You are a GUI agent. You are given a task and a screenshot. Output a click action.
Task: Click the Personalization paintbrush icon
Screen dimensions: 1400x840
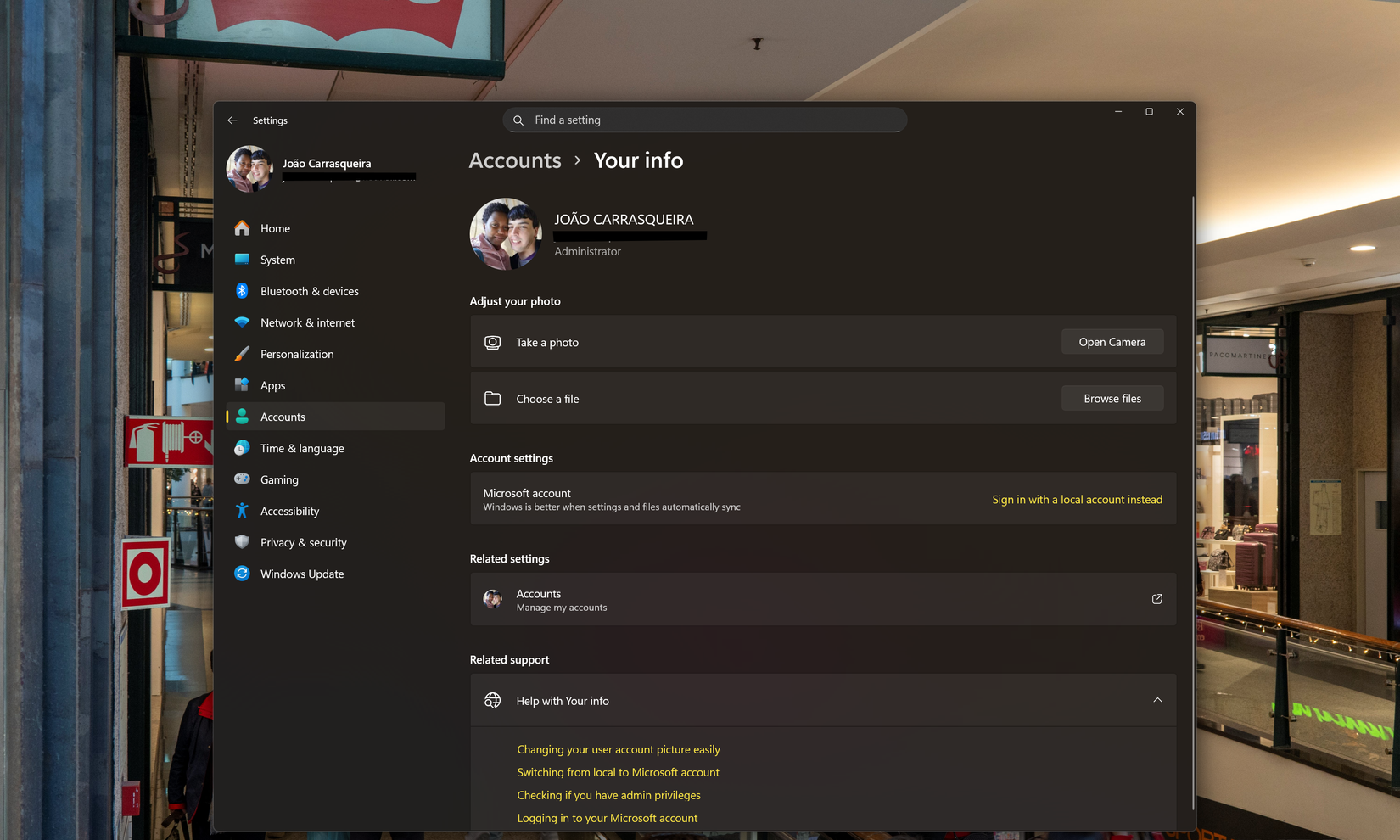(x=242, y=354)
